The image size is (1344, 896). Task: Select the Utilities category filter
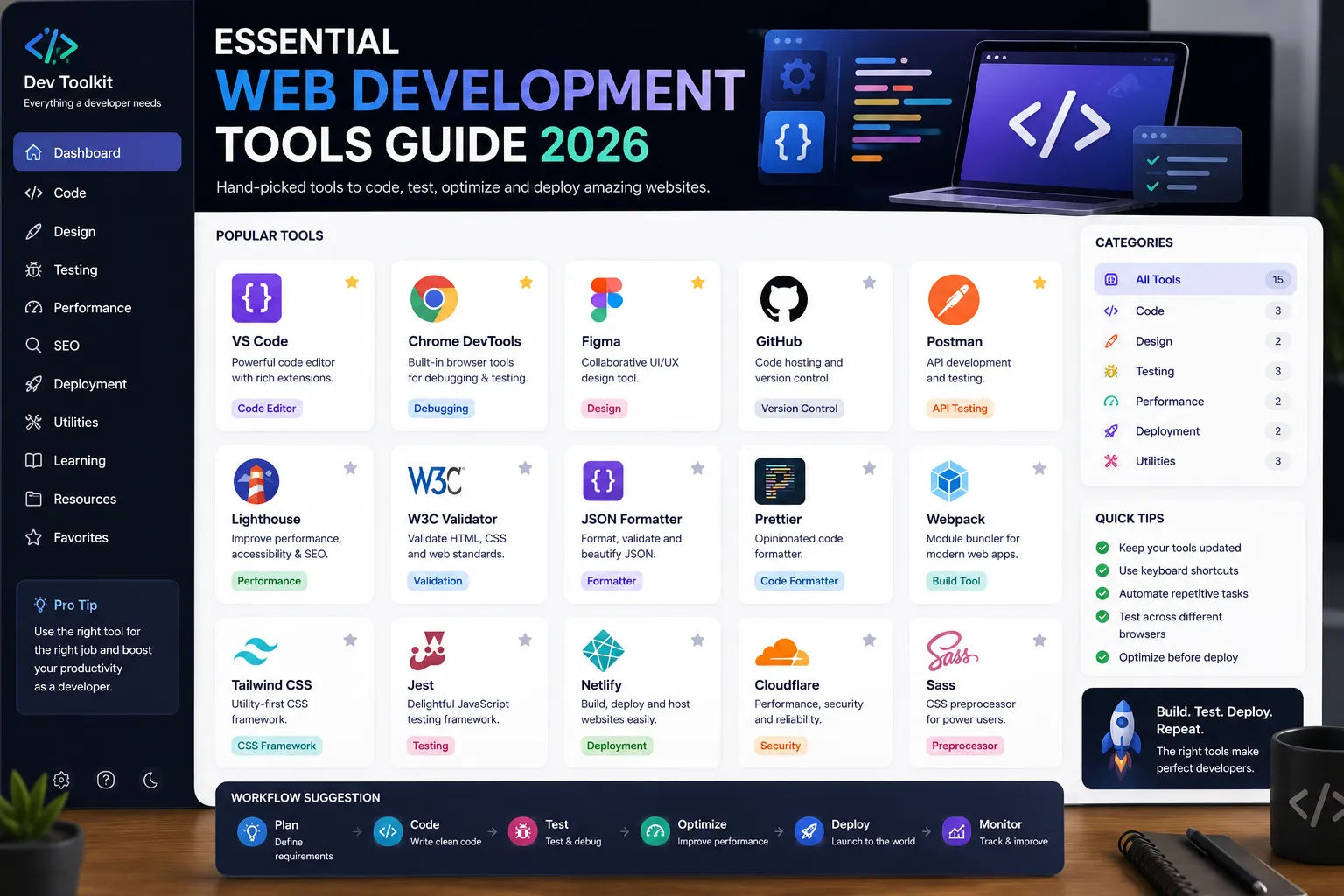click(1194, 461)
